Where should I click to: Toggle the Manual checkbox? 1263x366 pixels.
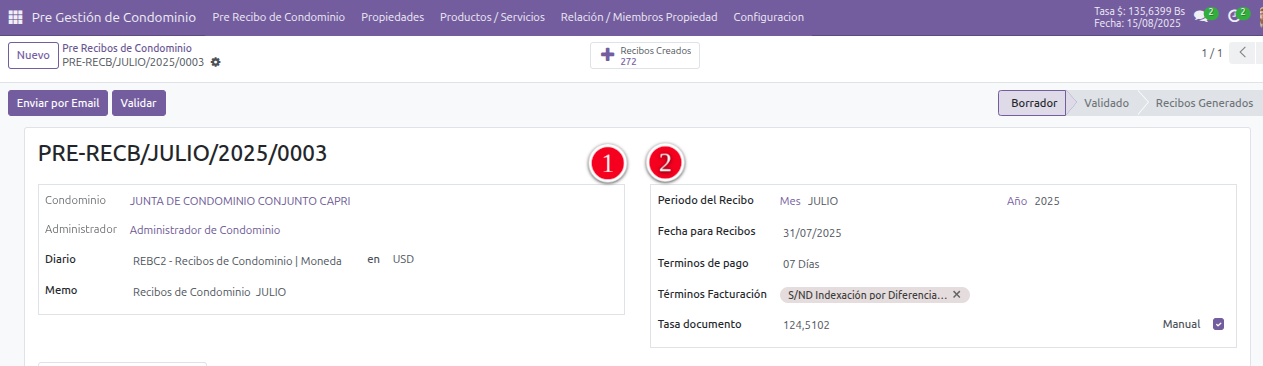(x=1218, y=324)
